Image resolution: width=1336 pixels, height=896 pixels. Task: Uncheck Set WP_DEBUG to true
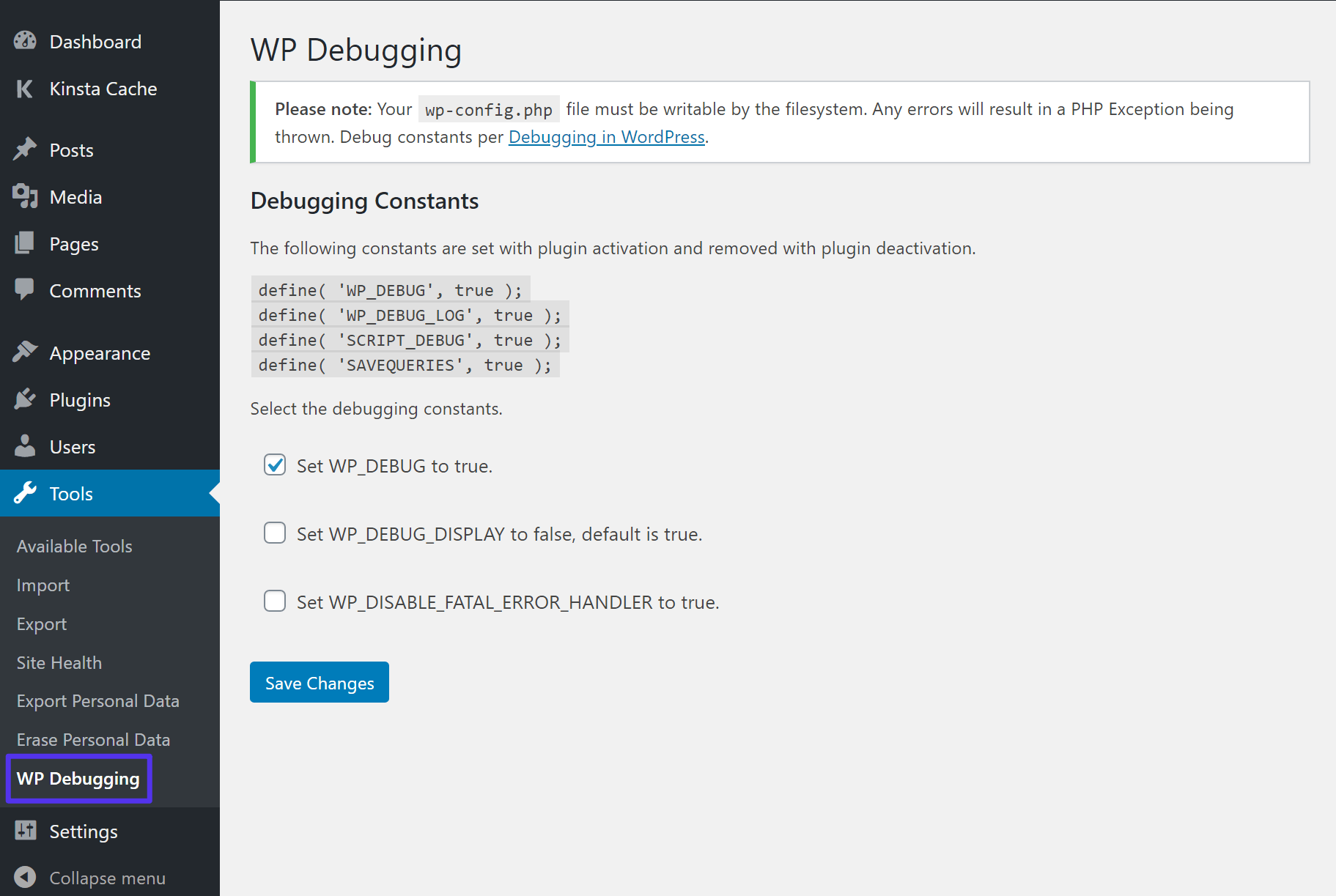[274, 465]
